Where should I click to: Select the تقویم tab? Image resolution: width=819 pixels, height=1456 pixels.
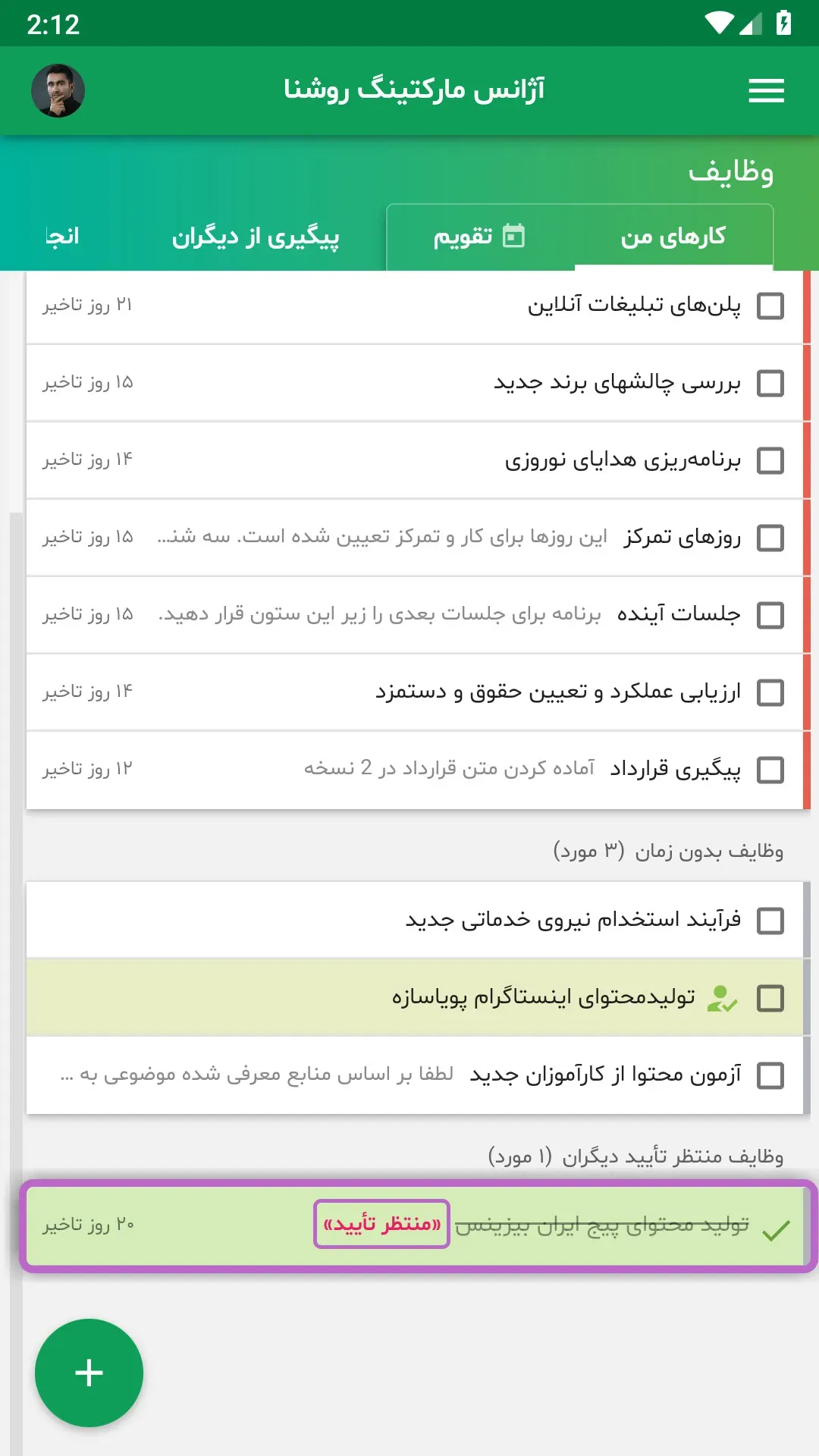(x=480, y=237)
